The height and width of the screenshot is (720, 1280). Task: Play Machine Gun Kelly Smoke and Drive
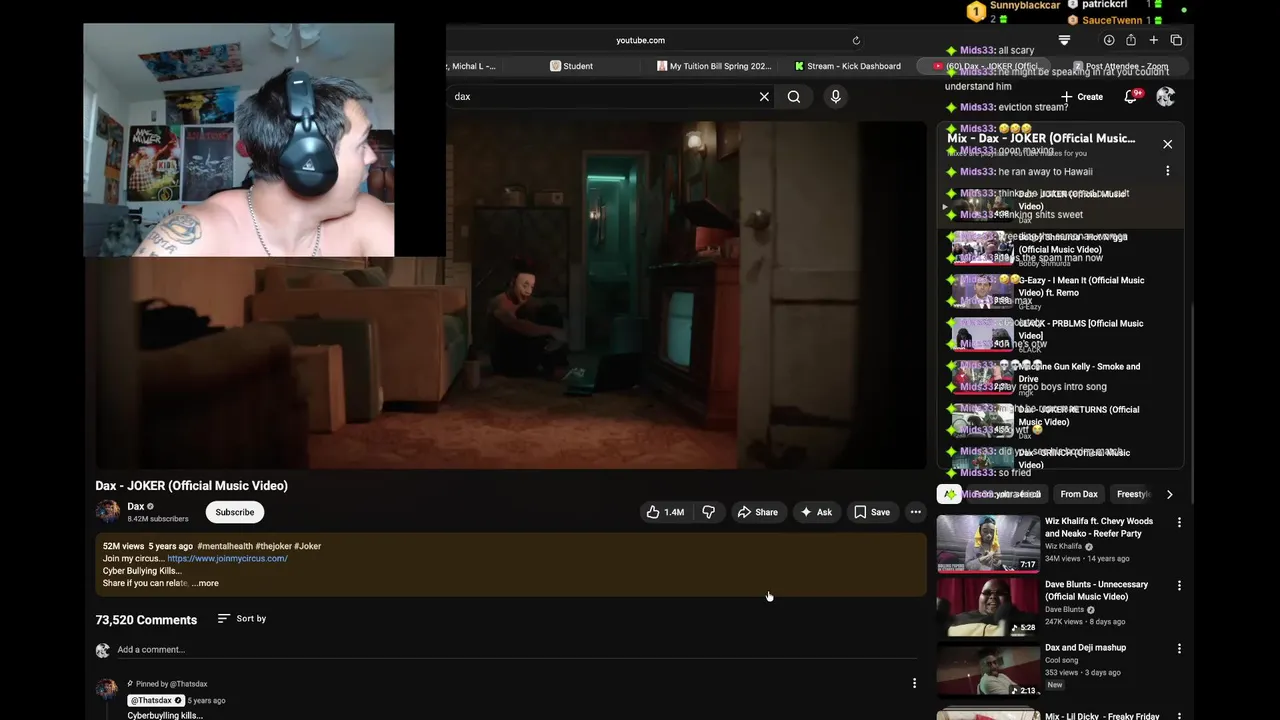pos(1060,377)
